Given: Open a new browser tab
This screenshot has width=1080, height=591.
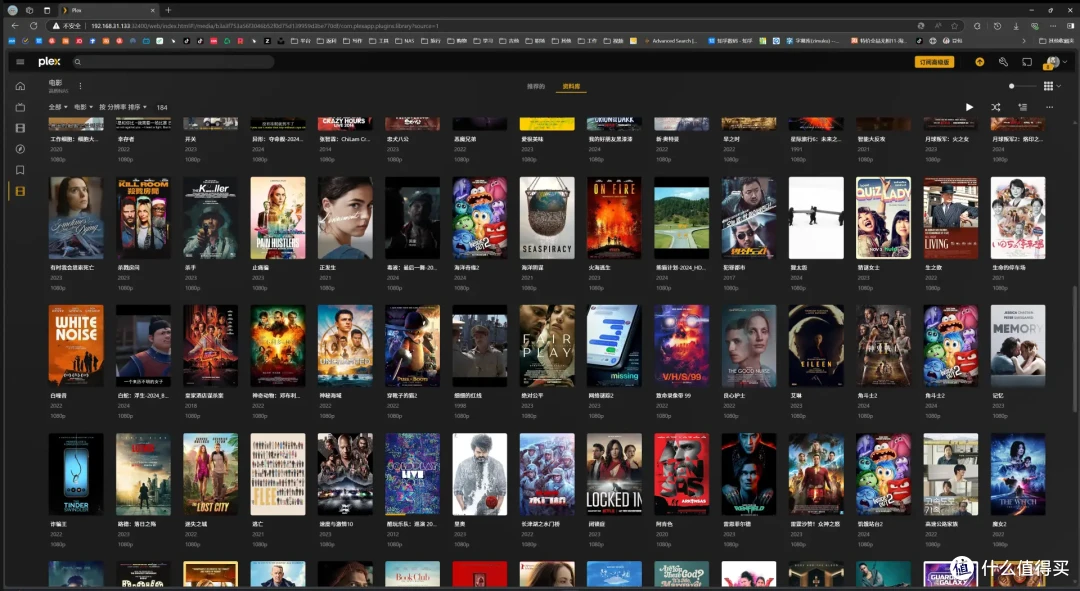Looking at the screenshot, I should 168,10.
